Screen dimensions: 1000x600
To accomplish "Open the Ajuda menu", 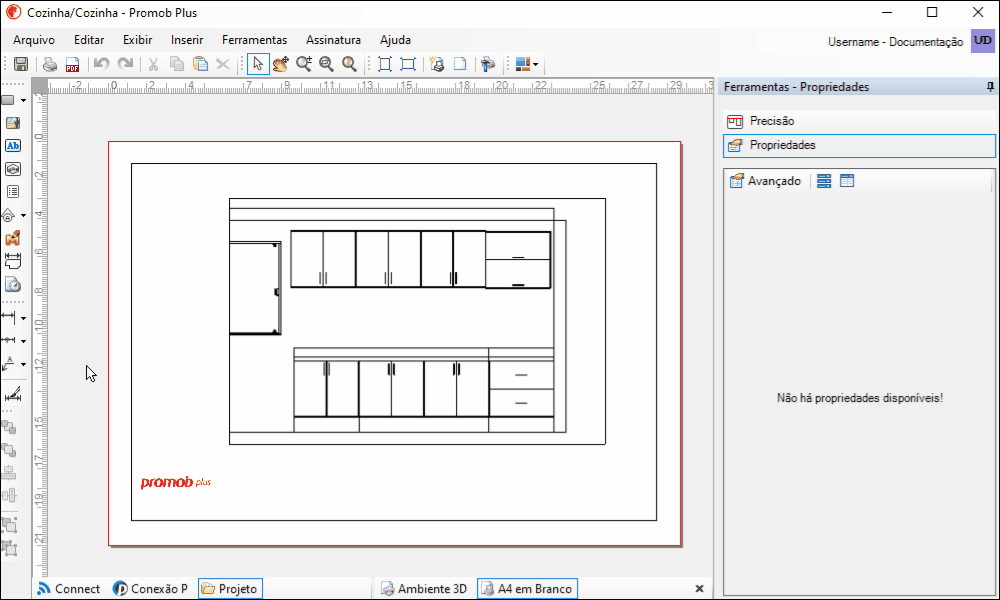I will pyautogui.click(x=395, y=40).
